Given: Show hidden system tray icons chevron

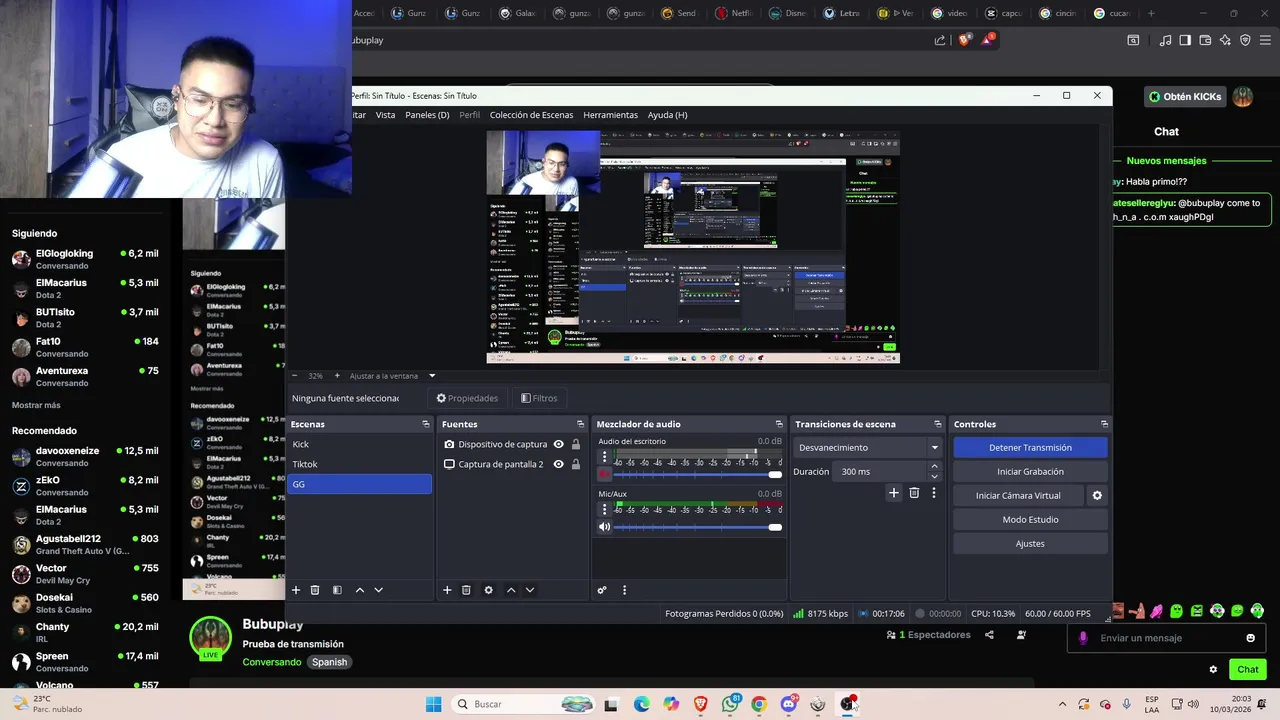Looking at the screenshot, I should [x=1062, y=704].
